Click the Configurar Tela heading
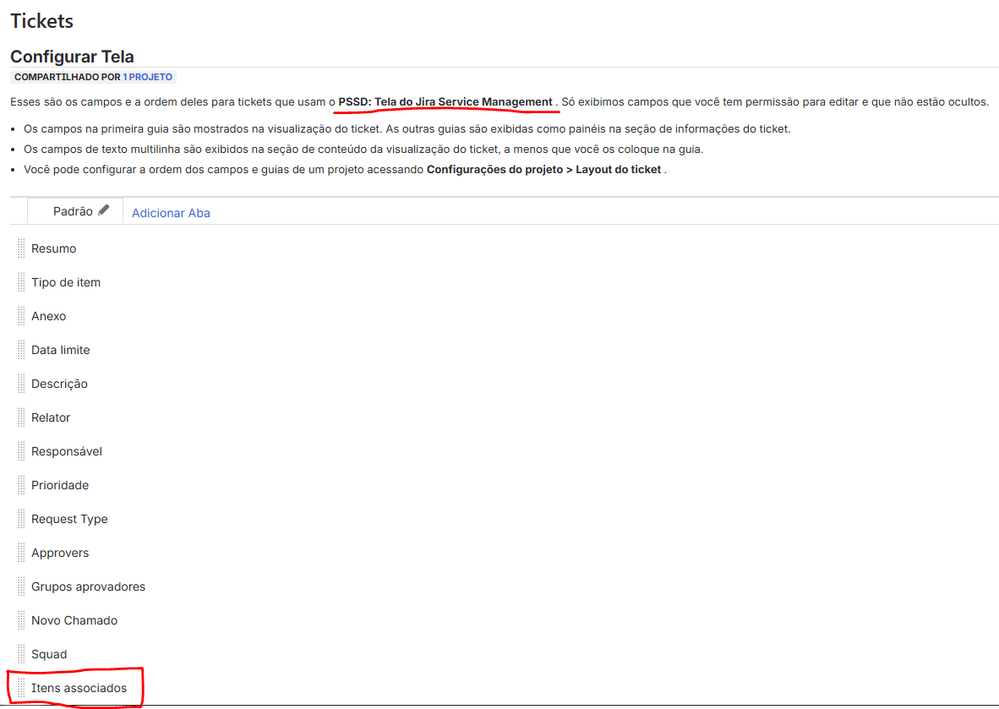The image size is (999, 709). pos(72,57)
